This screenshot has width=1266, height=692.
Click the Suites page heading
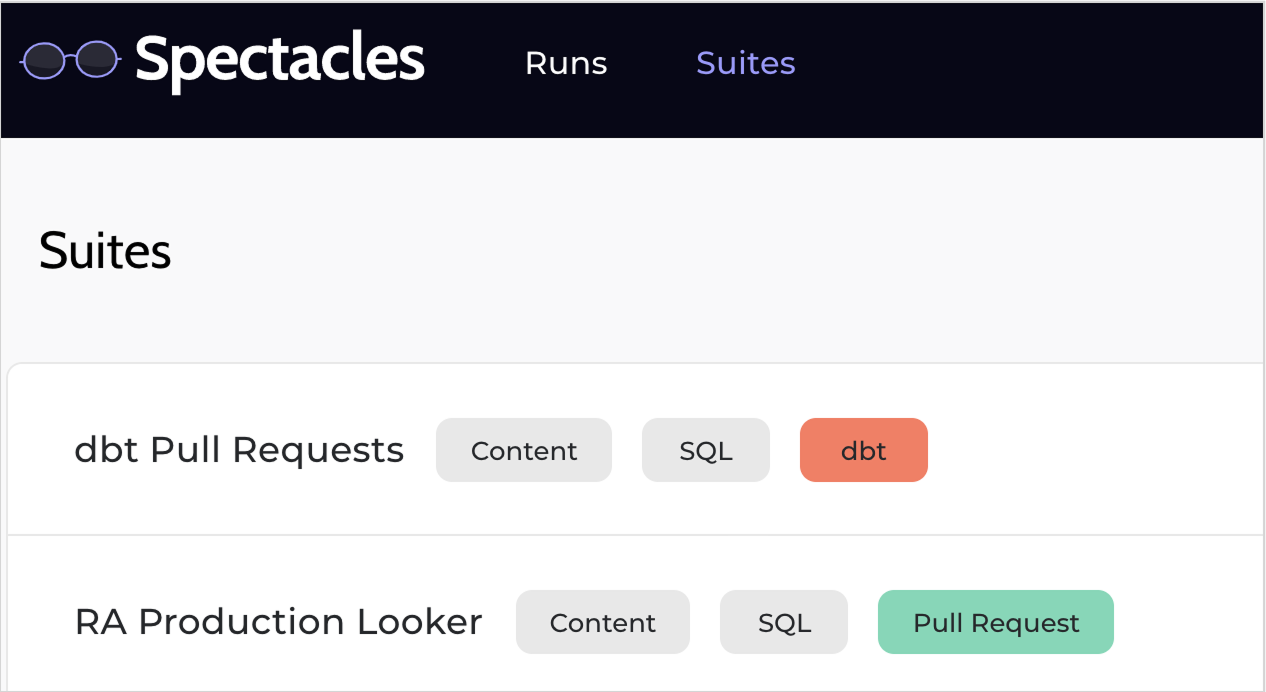(x=105, y=251)
